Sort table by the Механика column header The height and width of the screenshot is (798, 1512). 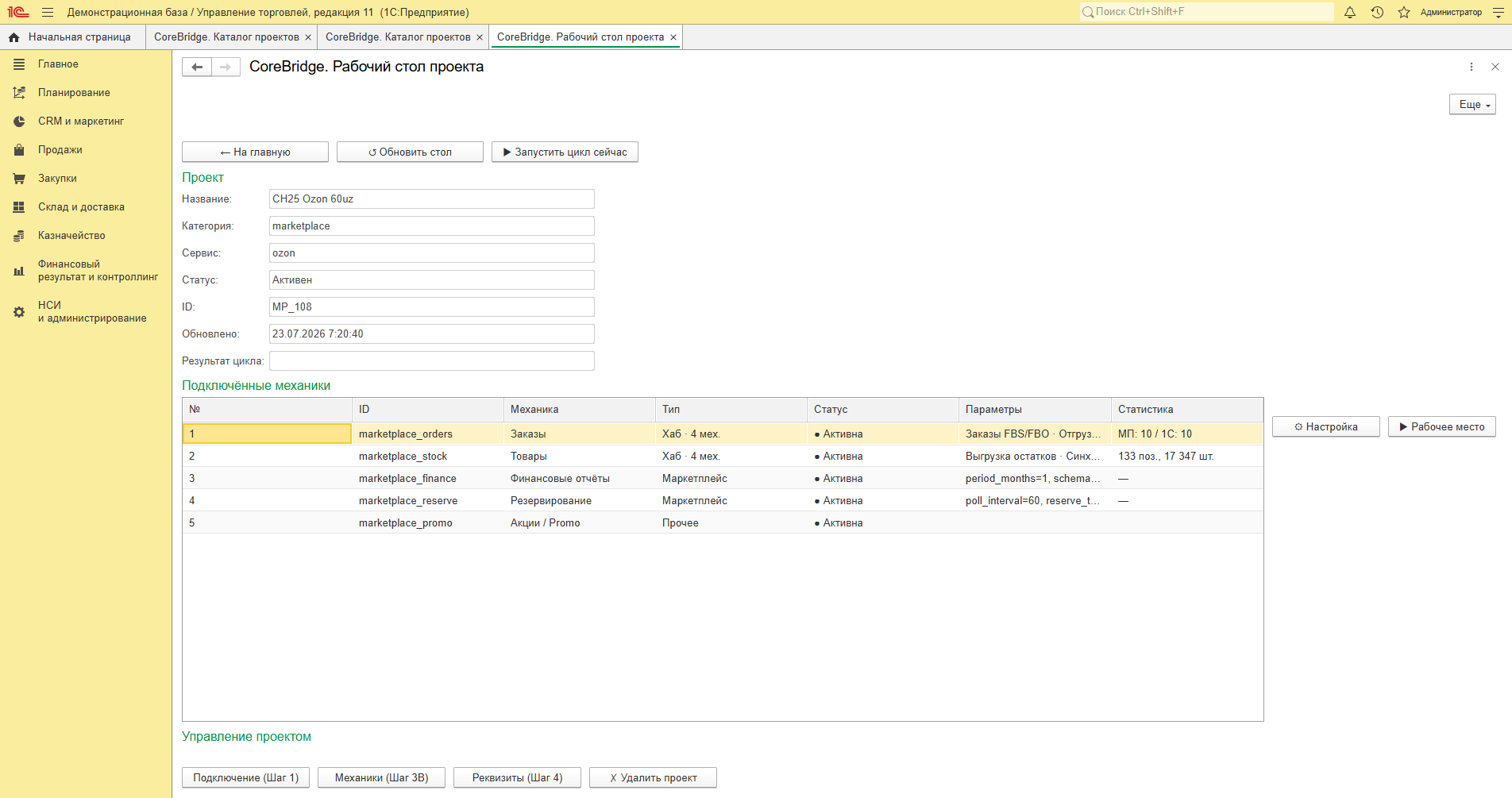579,410
